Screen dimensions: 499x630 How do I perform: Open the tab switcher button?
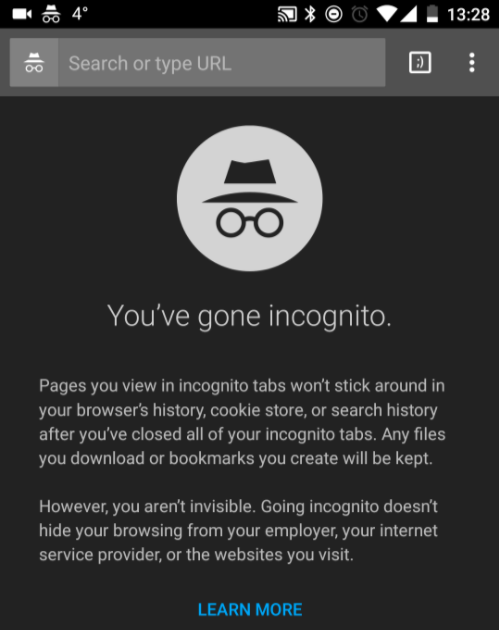point(420,63)
